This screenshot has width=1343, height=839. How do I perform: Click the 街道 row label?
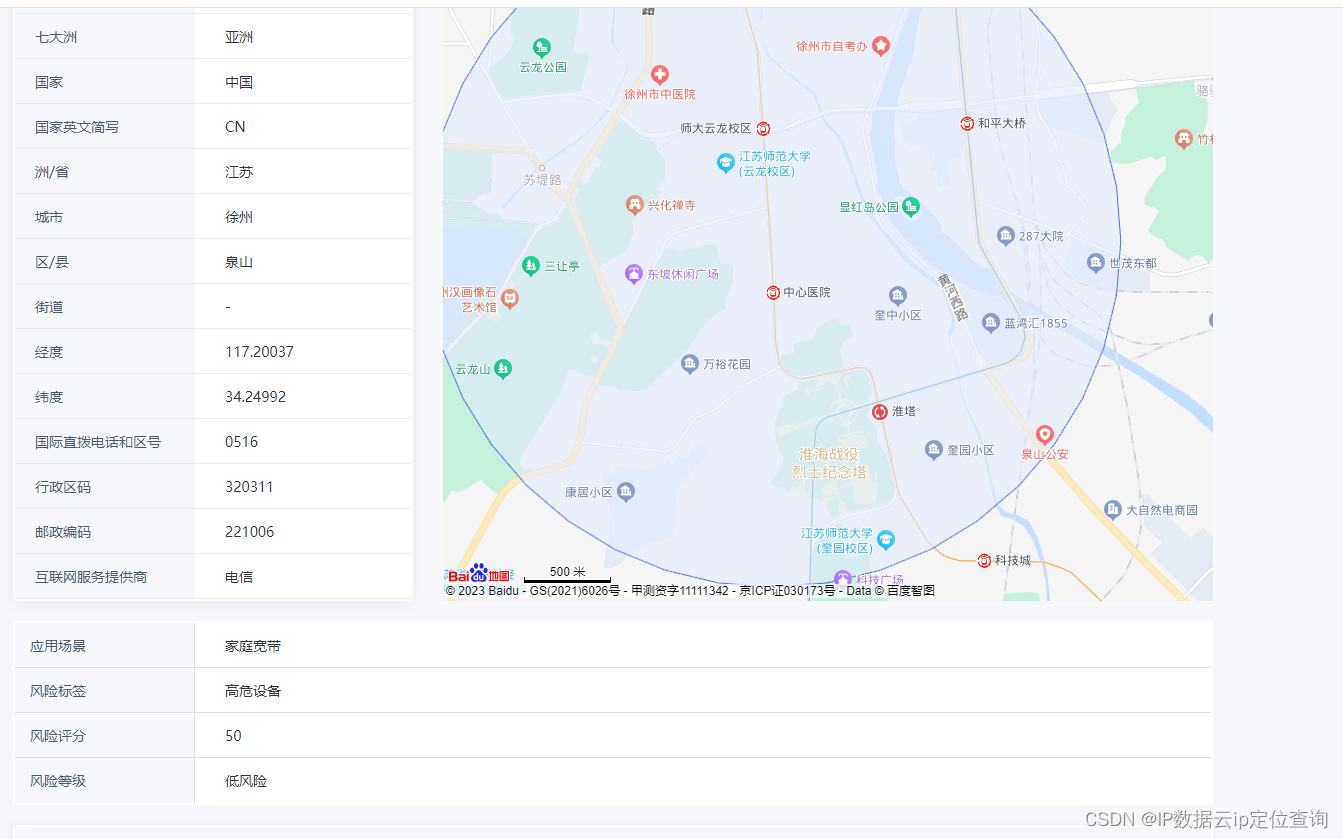pos(49,307)
